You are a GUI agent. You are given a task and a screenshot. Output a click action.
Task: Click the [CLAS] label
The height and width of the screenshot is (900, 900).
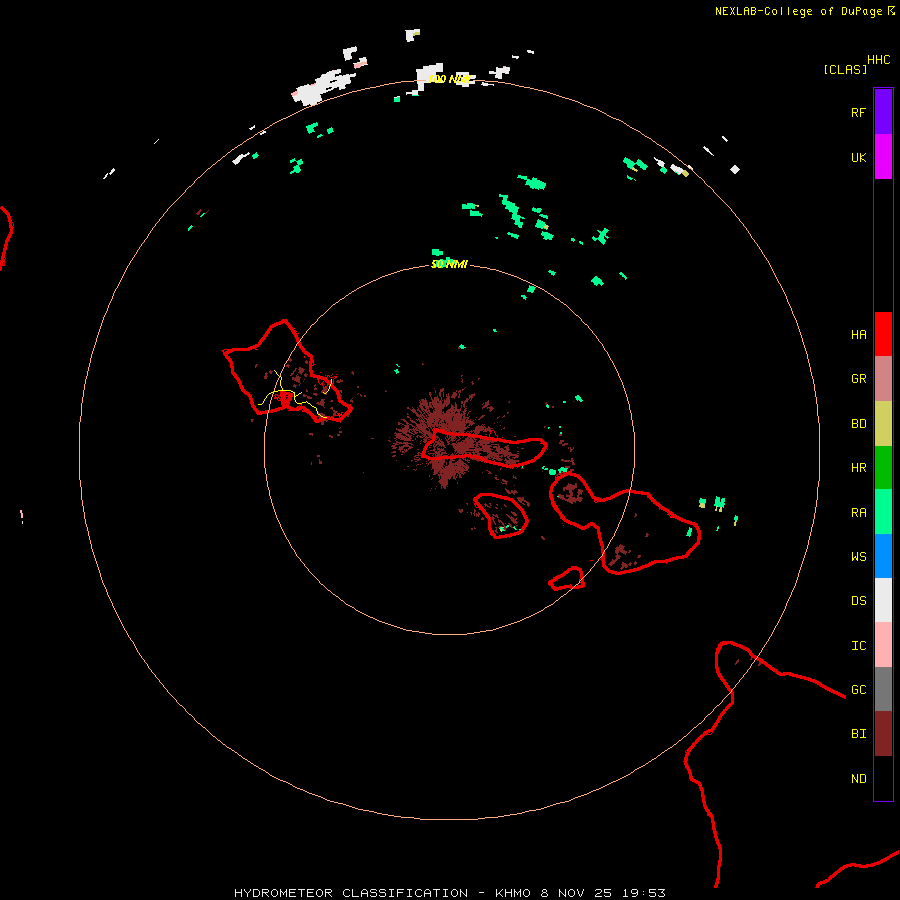click(845, 69)
